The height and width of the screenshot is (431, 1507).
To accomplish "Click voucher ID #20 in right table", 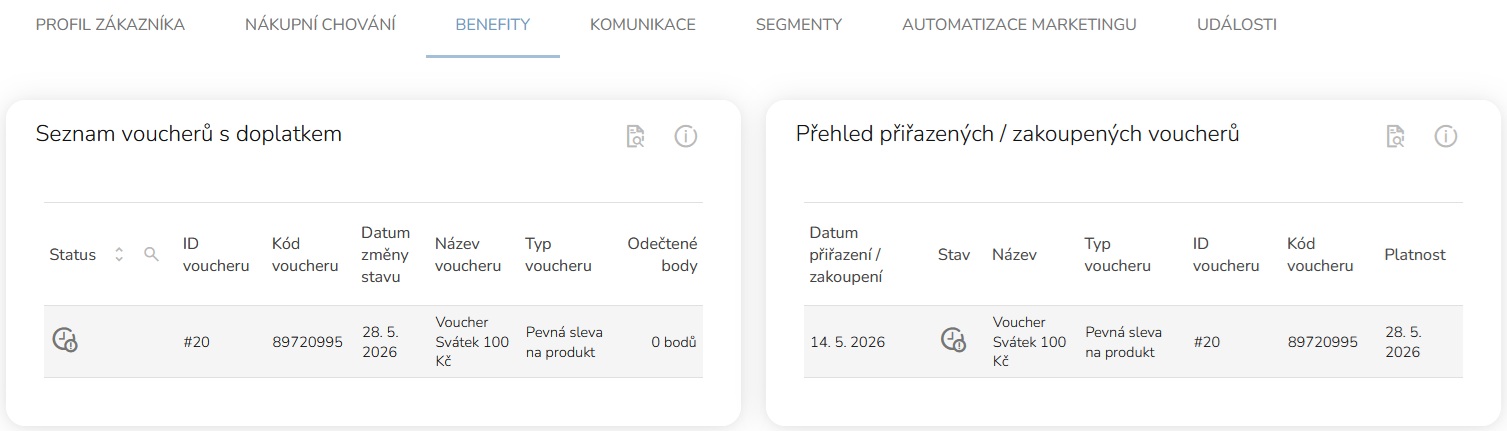I will pos(1207,342).
